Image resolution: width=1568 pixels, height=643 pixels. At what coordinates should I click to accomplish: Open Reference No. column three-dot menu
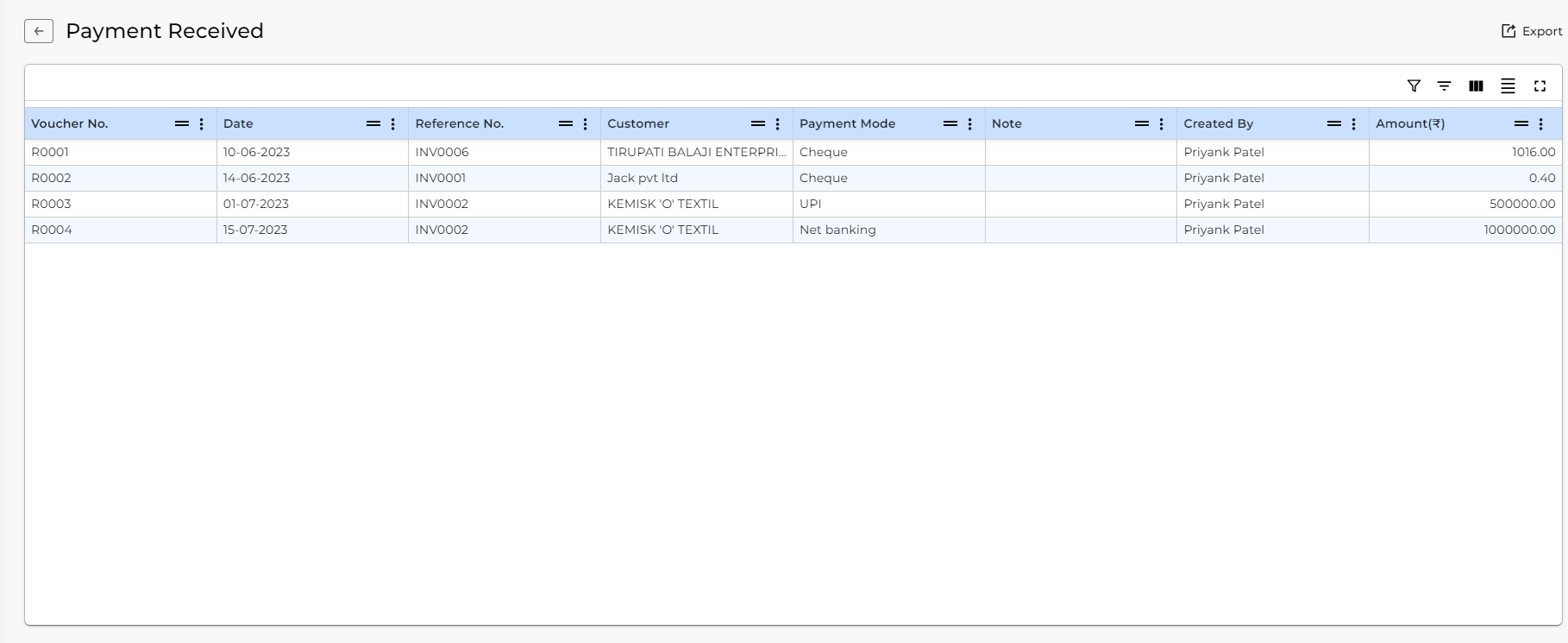tap(586, 123)
